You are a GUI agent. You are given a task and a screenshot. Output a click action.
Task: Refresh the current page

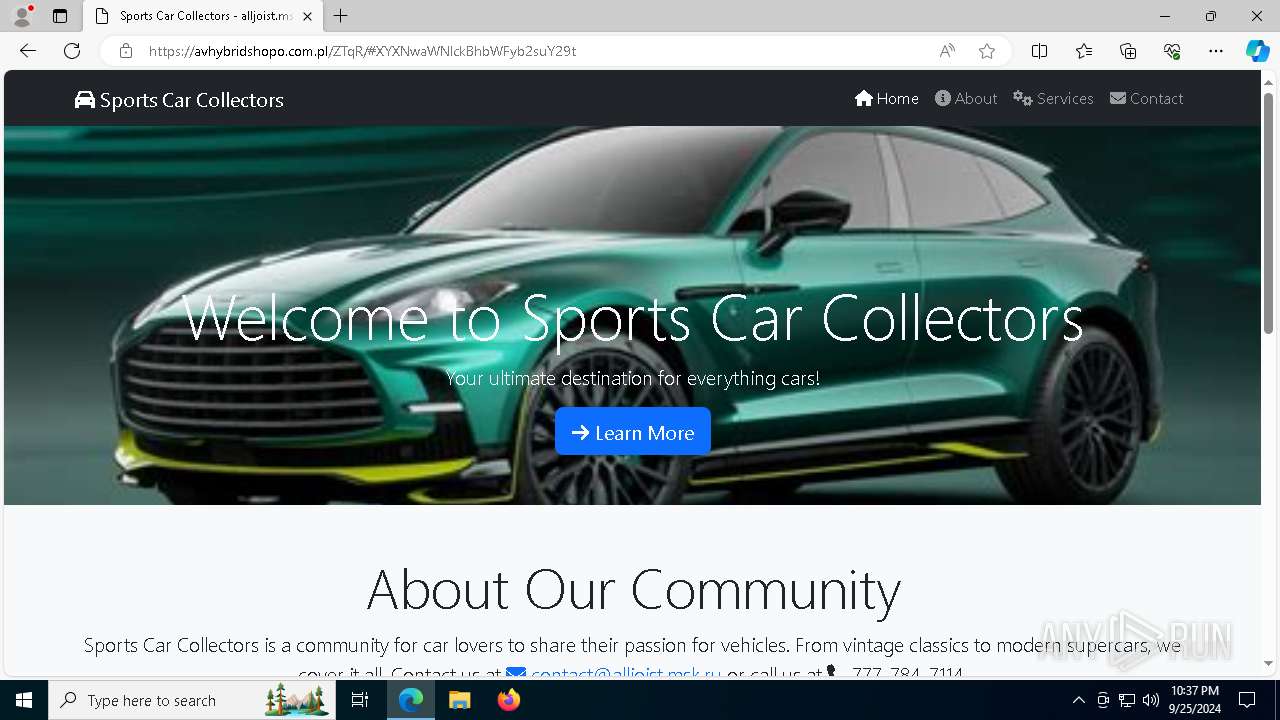[72, 51]
